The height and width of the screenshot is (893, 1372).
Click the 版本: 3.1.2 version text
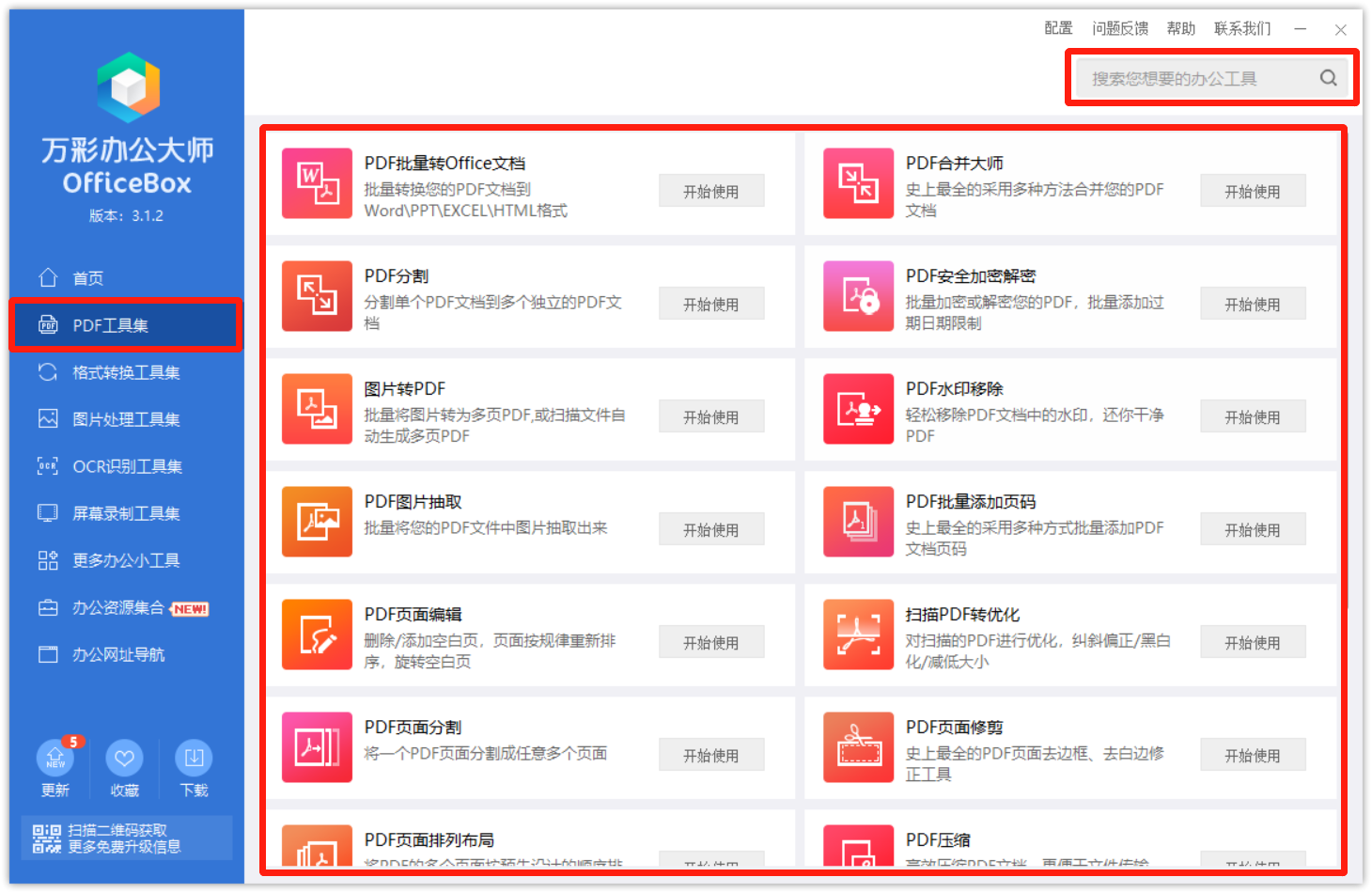click(126, 215)
